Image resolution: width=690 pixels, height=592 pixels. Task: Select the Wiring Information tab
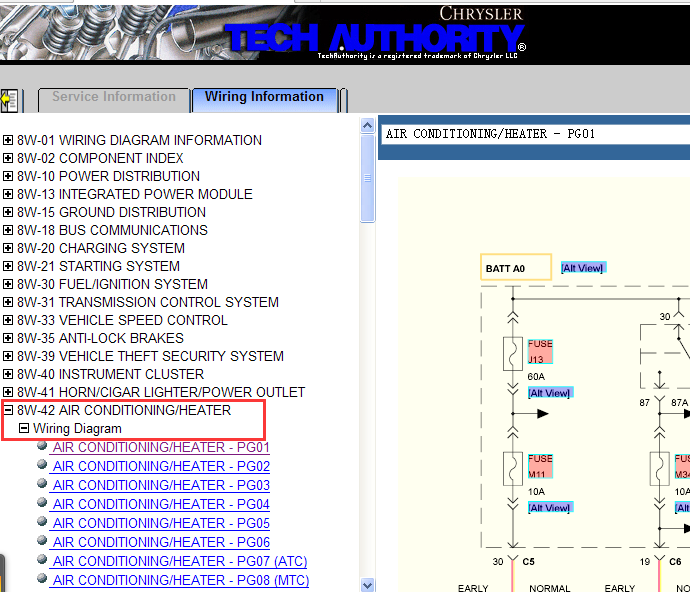(x=264, y=97)
